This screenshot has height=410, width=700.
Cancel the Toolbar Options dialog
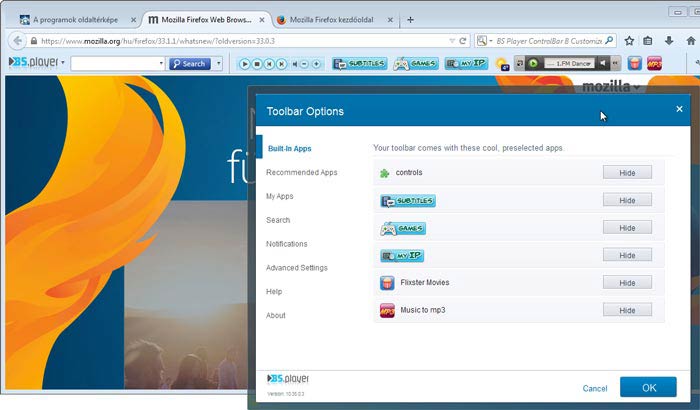[595, 389]
